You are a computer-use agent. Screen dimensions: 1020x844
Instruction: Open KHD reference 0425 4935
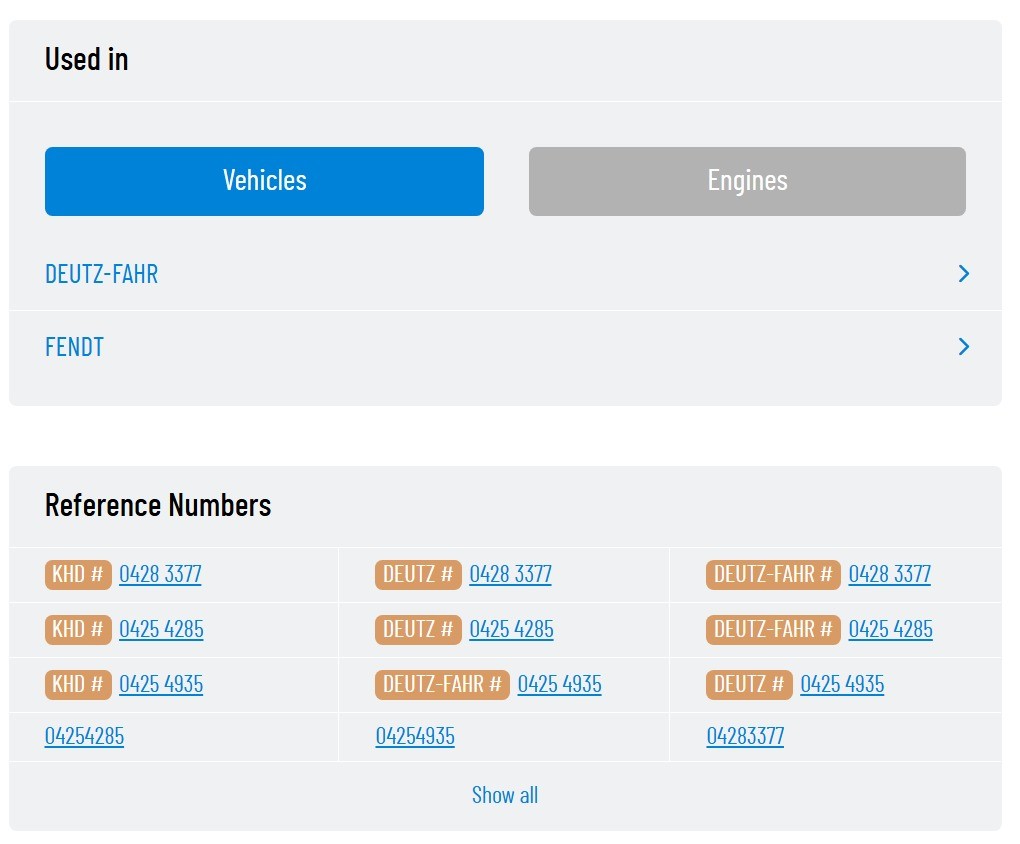pos(161,684)
